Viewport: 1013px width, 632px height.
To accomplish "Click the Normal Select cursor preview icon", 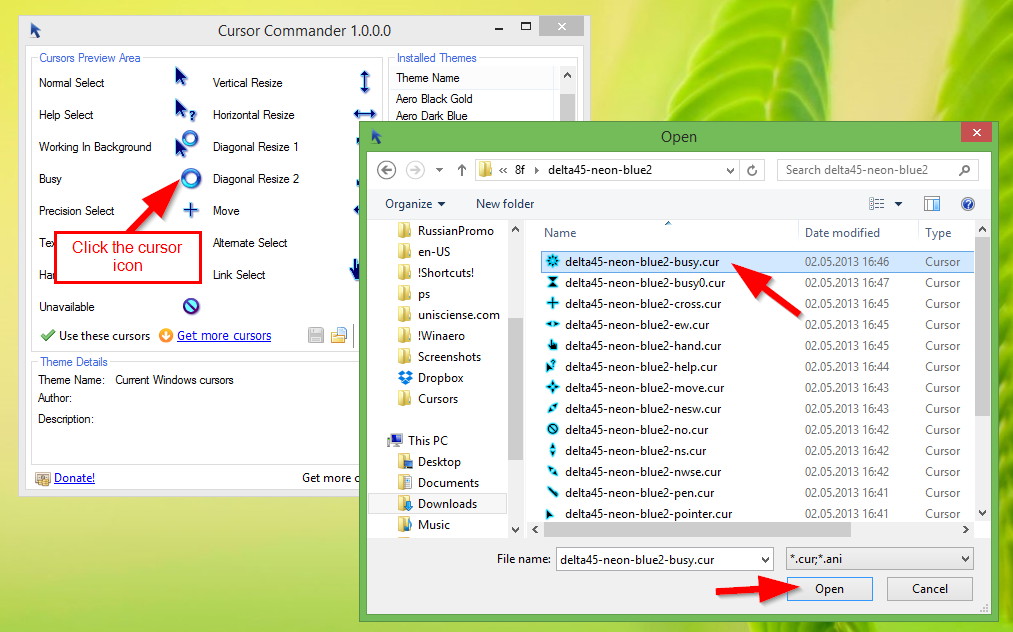I will click(x=181, y=76).
